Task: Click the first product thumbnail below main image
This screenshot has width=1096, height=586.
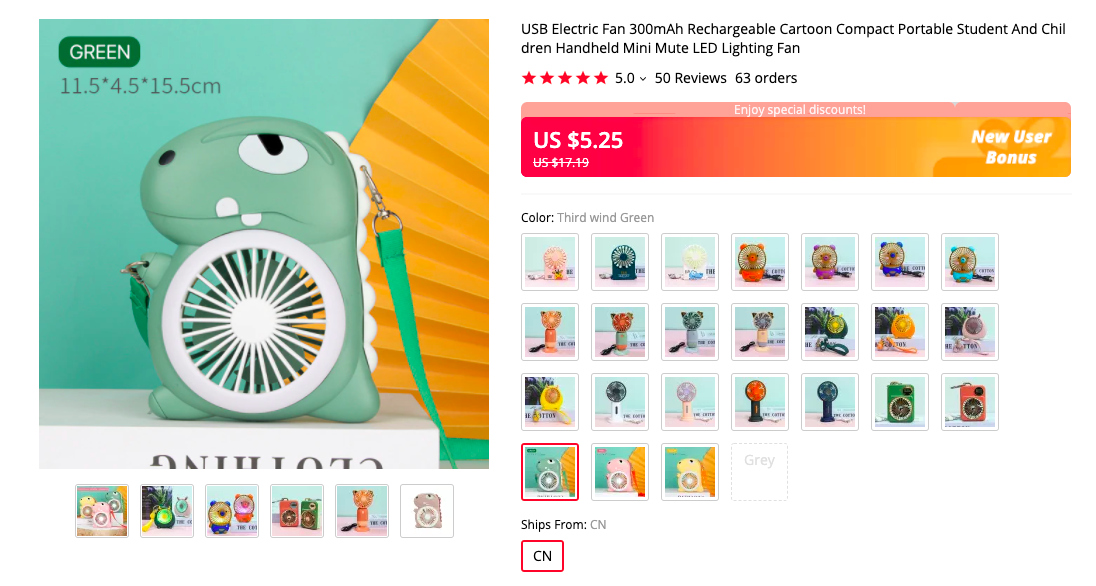Action: (101, 511)
